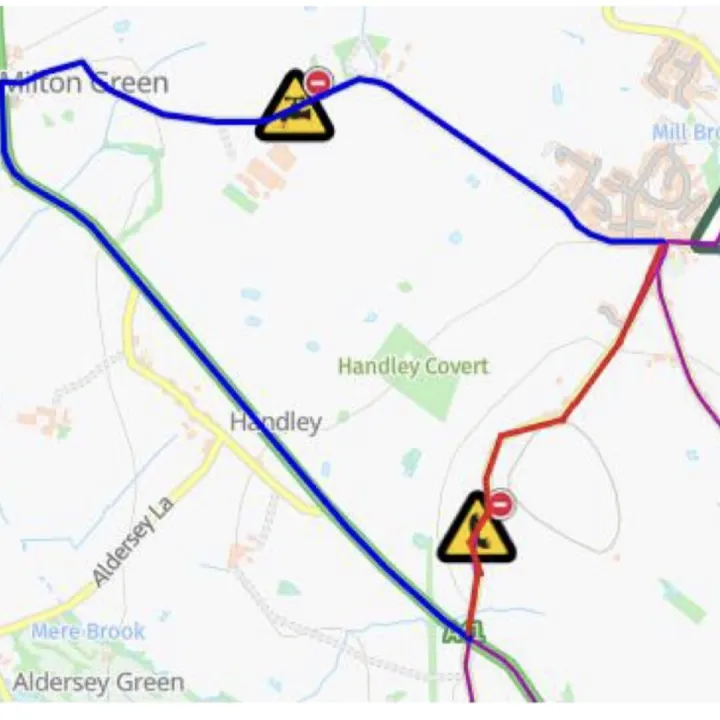This screenshot has width=720, height=720.
Task: Click the roadworks warning triangle on the blue route
Action: click(295, 107)
